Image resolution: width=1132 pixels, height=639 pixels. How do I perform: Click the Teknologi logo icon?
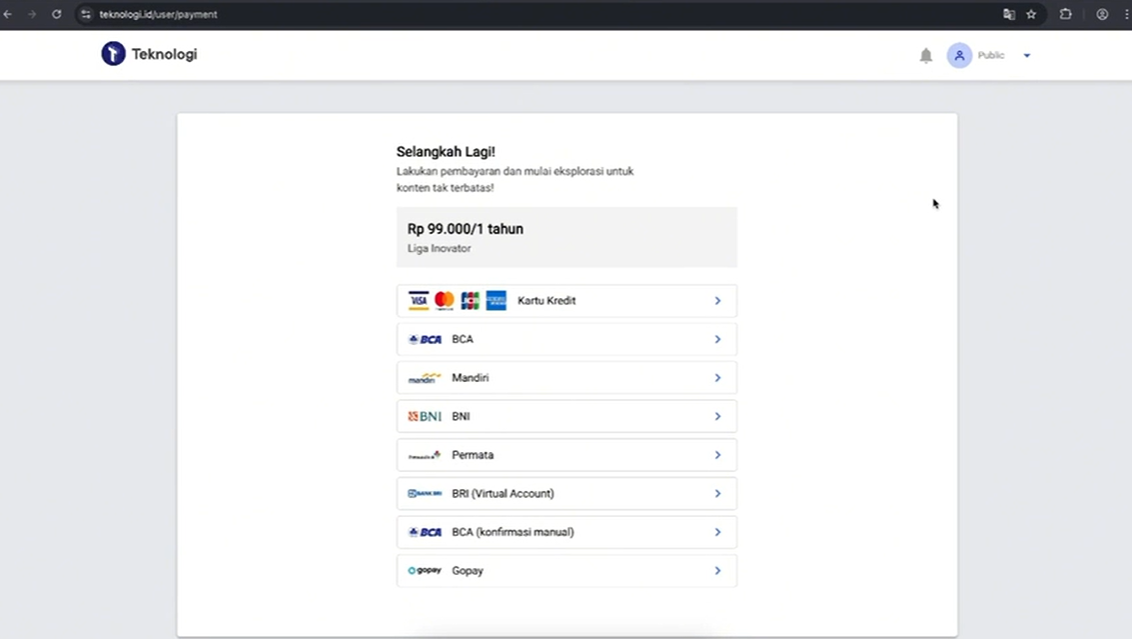point(113,54)
